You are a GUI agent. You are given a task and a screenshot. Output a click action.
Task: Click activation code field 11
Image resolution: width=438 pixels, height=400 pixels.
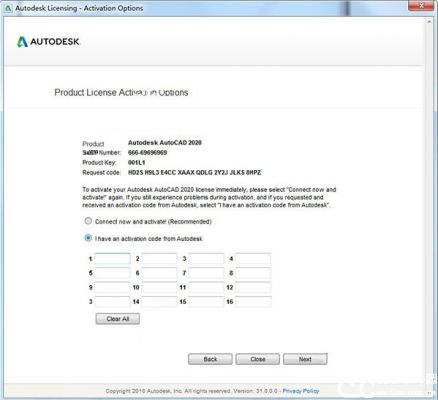point(206,287)
